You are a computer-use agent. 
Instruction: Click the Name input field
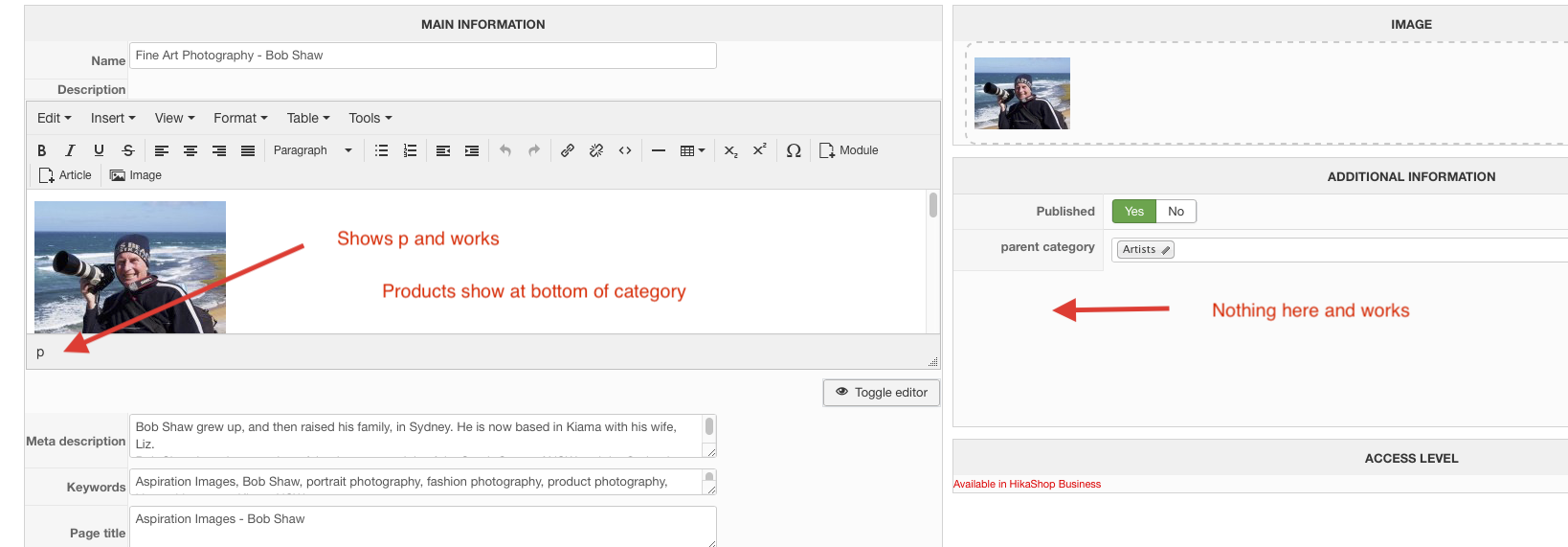(422, 56)
